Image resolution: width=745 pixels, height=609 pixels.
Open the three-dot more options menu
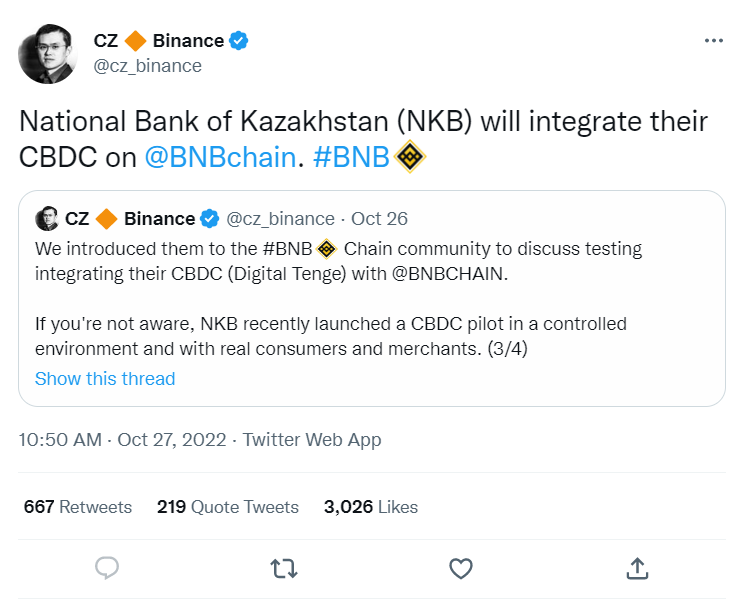click(x=713, y=41)
